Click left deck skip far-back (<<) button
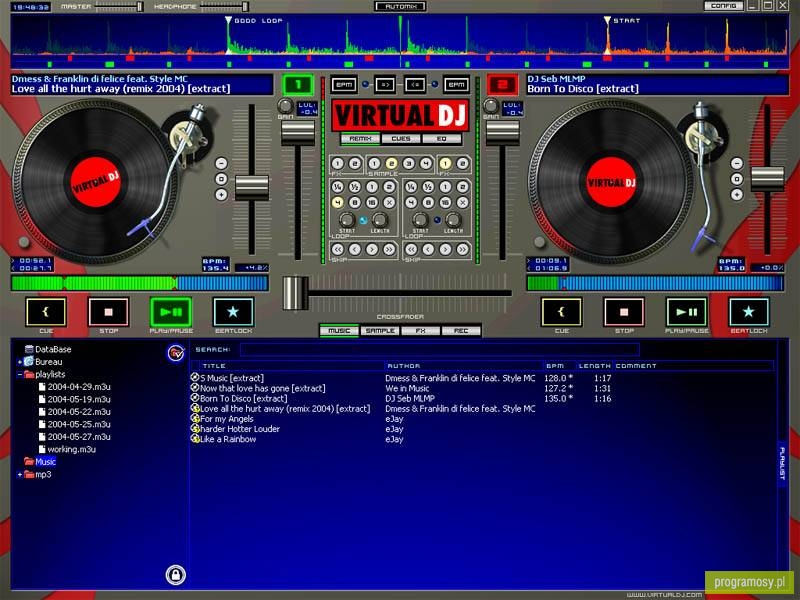The width and height of the screenshot is (800, 600). [337, 249]
